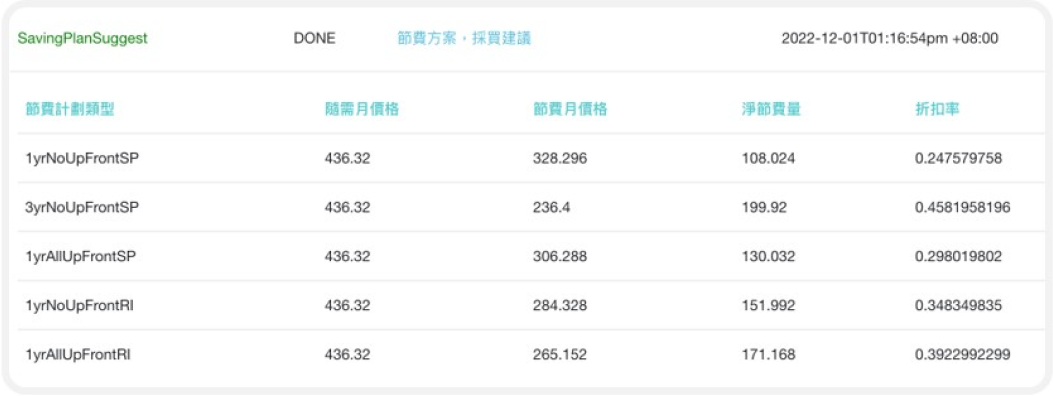Viewport: 1053px width, 396px height.
Task: Select the DONE status label
Action: point(314,38)
